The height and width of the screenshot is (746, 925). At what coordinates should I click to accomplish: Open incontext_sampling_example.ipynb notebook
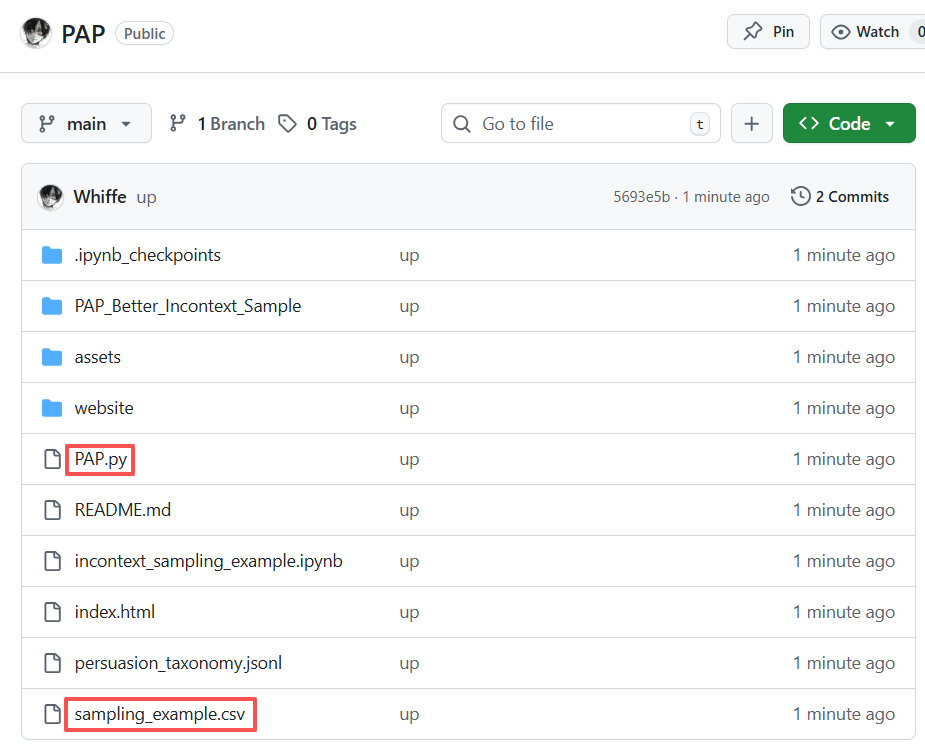[208, 561]
